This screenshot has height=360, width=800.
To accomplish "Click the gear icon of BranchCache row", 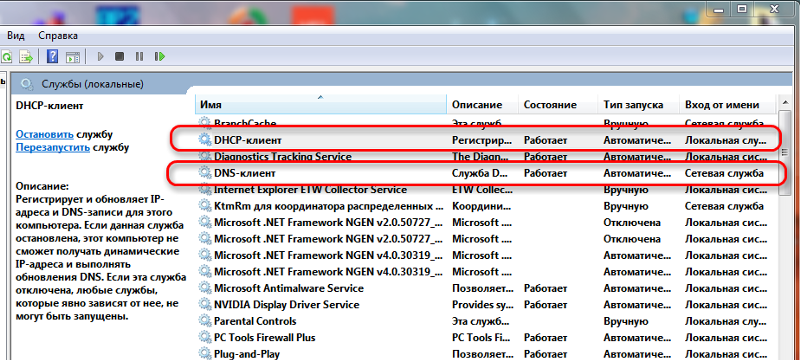I will coord(205,123).
